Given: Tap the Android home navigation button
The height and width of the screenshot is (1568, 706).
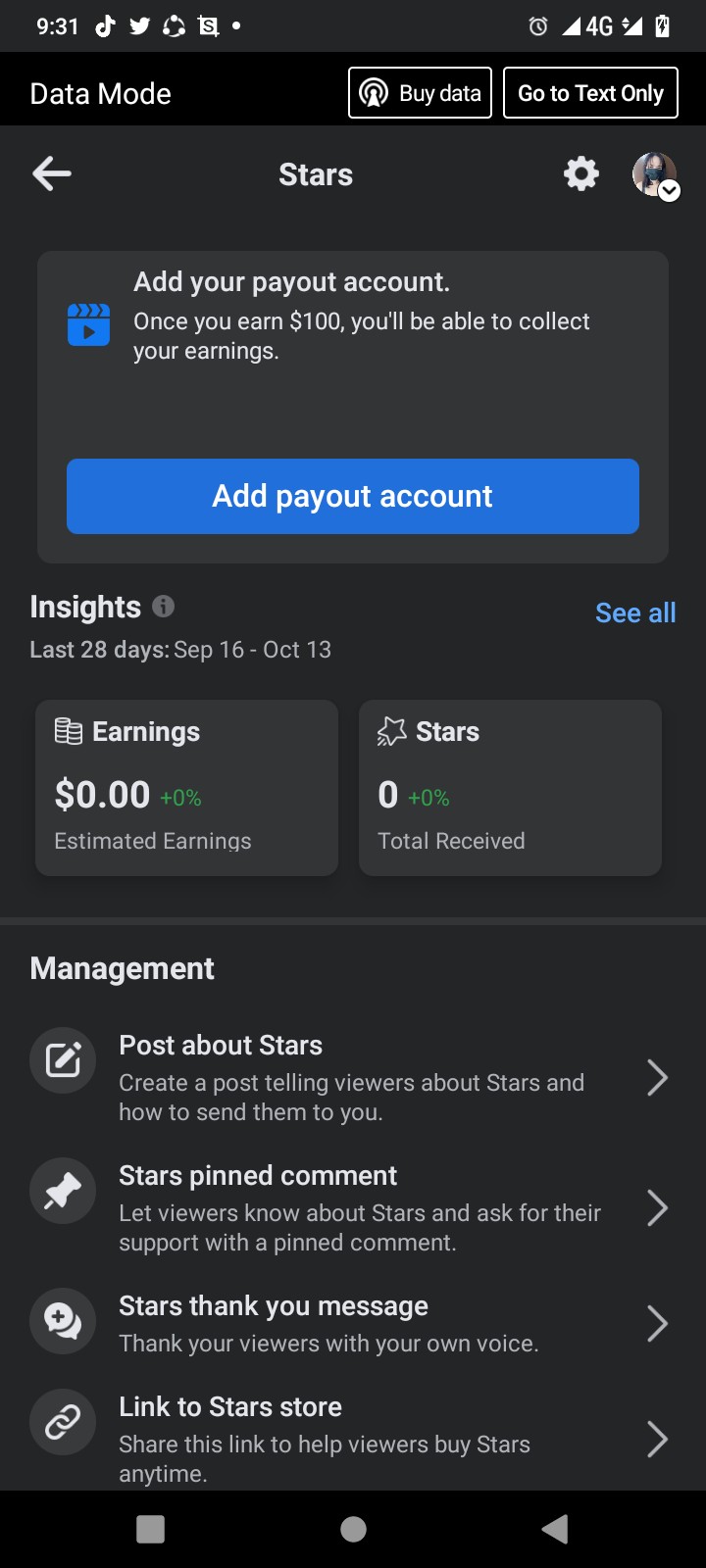Looking at the screenshot, I should pos(353,1529).
